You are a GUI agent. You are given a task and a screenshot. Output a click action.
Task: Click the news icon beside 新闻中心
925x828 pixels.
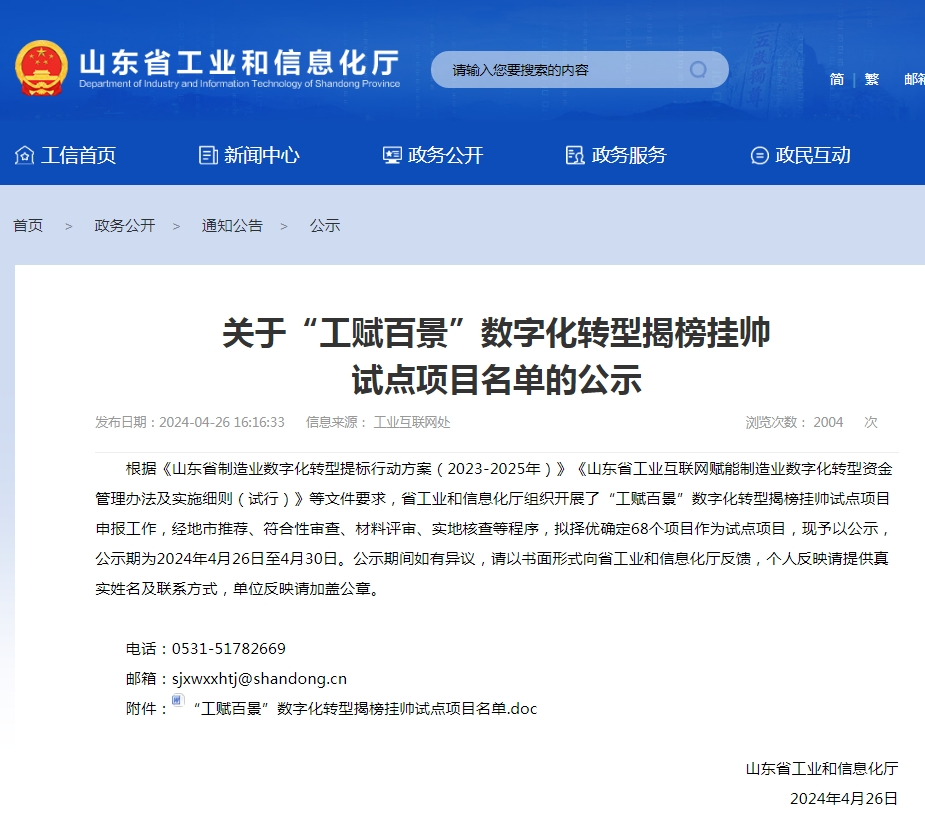point(208,155)
